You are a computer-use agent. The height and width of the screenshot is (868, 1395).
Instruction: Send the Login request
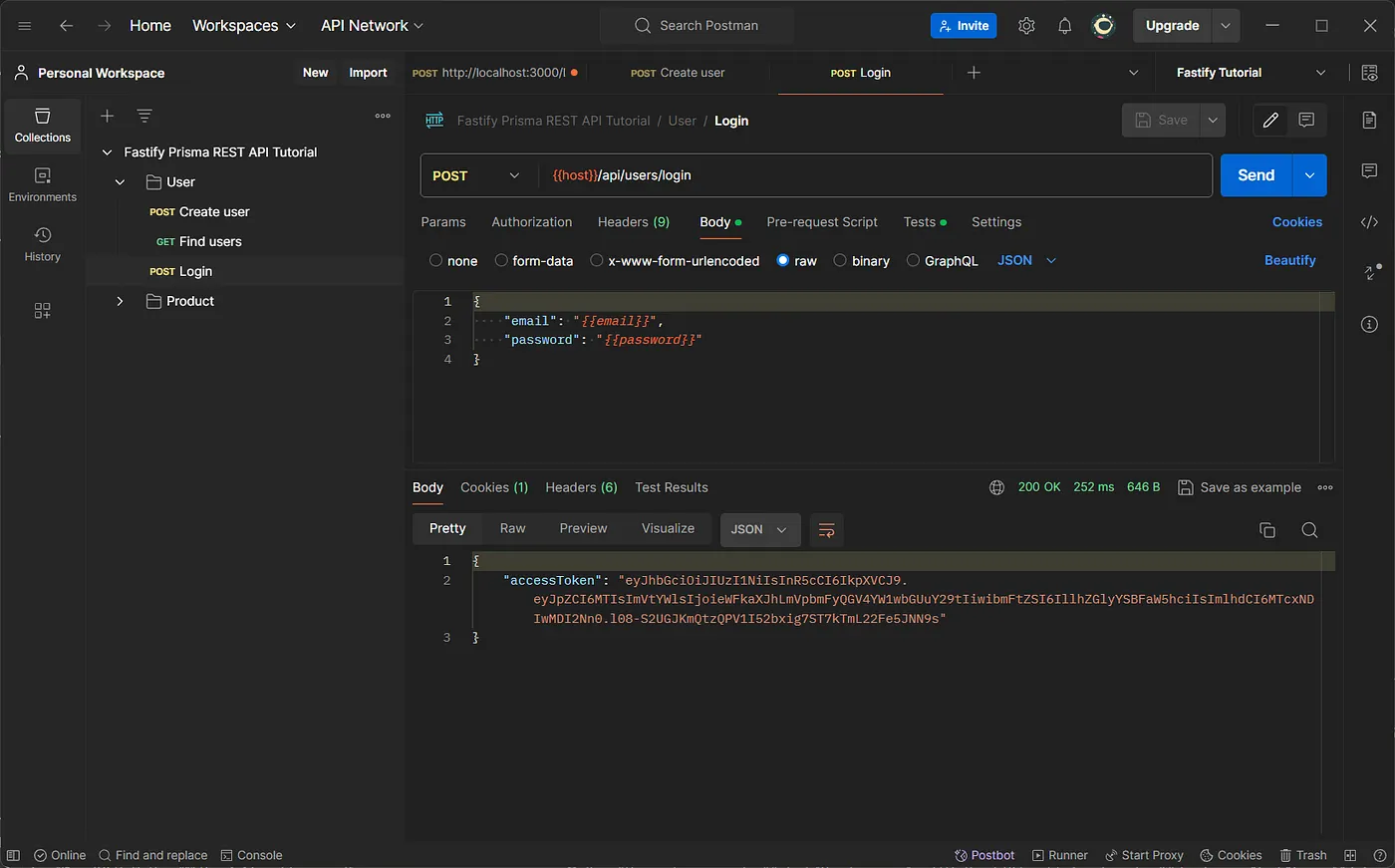point(1255,175)
